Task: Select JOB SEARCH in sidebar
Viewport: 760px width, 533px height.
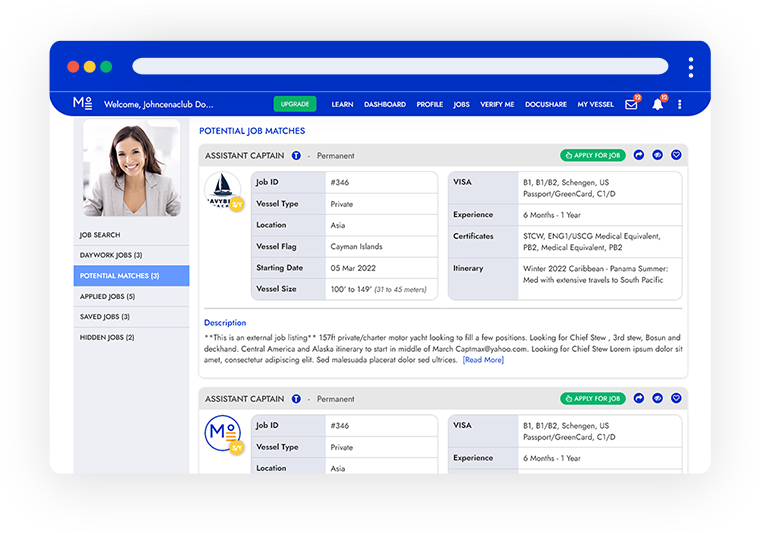Action: tap(131, 235)
